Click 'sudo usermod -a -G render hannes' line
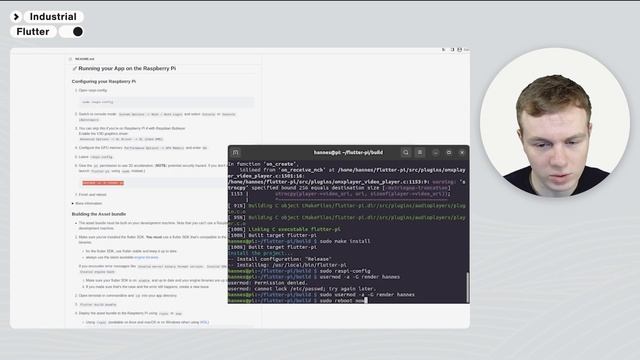The width and height of the screenshot is (640, 360). 321,294
